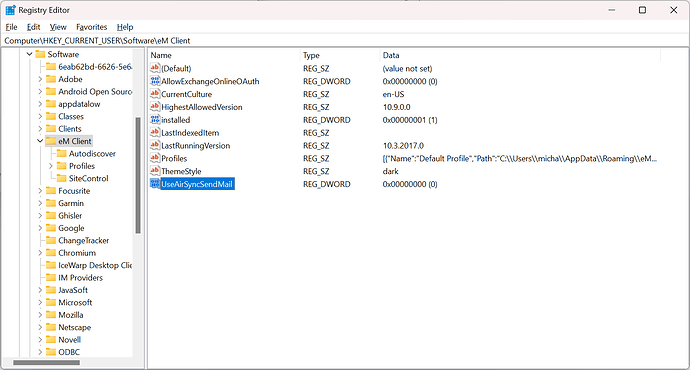Click the ChangeTracker folder icon
690x370 pixels.
pyautogui.click(x=51, y=240)
